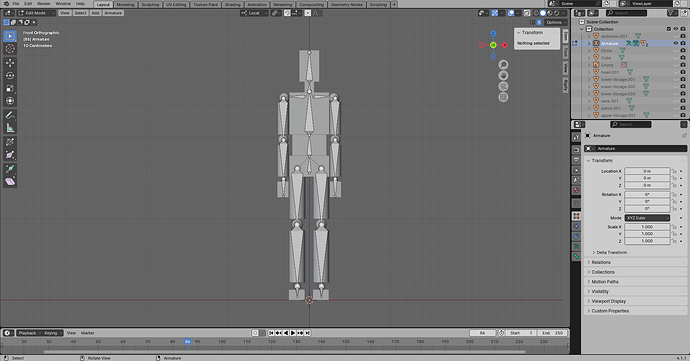Screen dimensions: 690x361
Task: Open the Edit Mode dropdown
Action: (x=36, y=13)
